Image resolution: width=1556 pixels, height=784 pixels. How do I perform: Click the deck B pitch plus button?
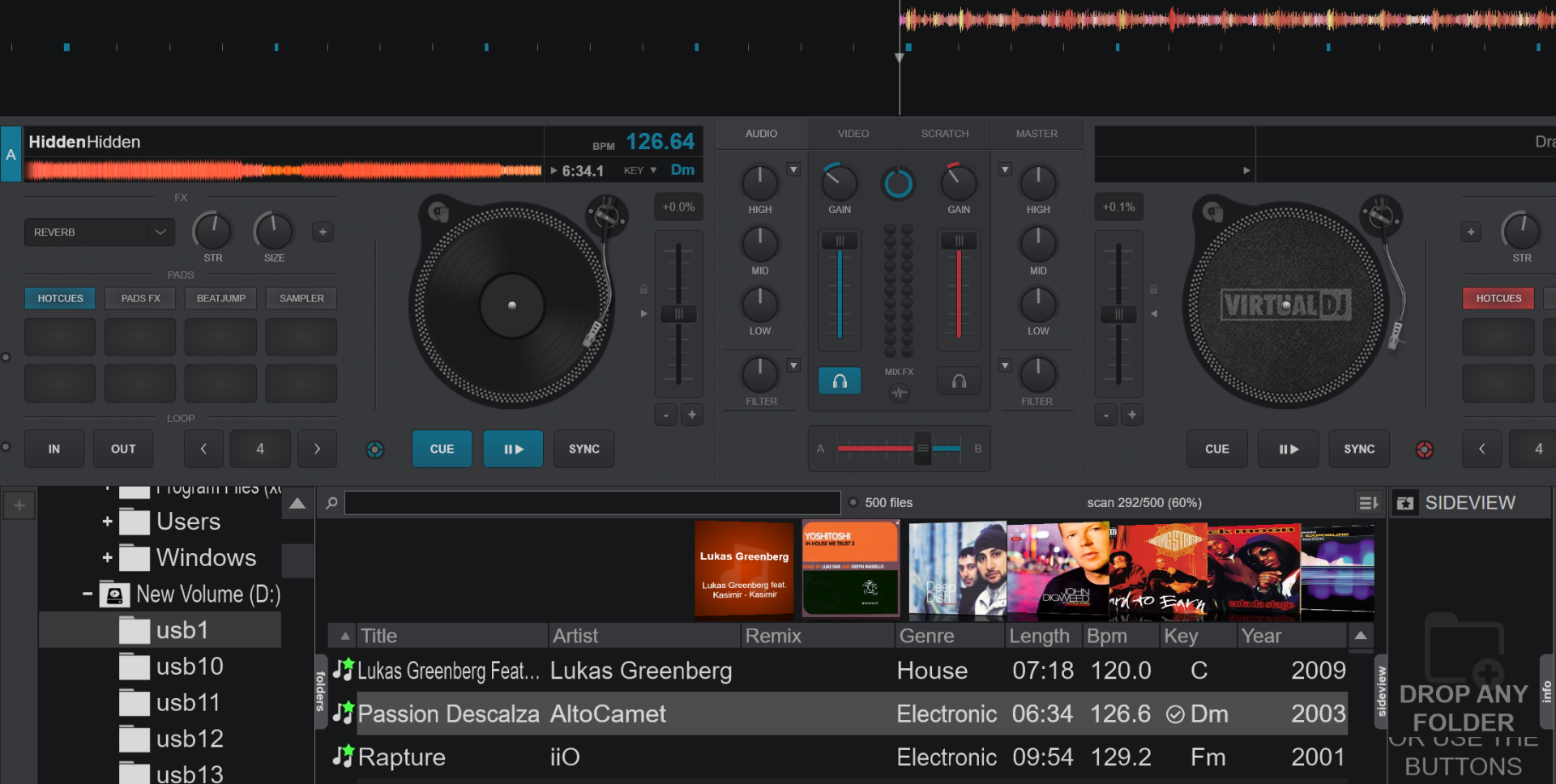pos(1132,415)
